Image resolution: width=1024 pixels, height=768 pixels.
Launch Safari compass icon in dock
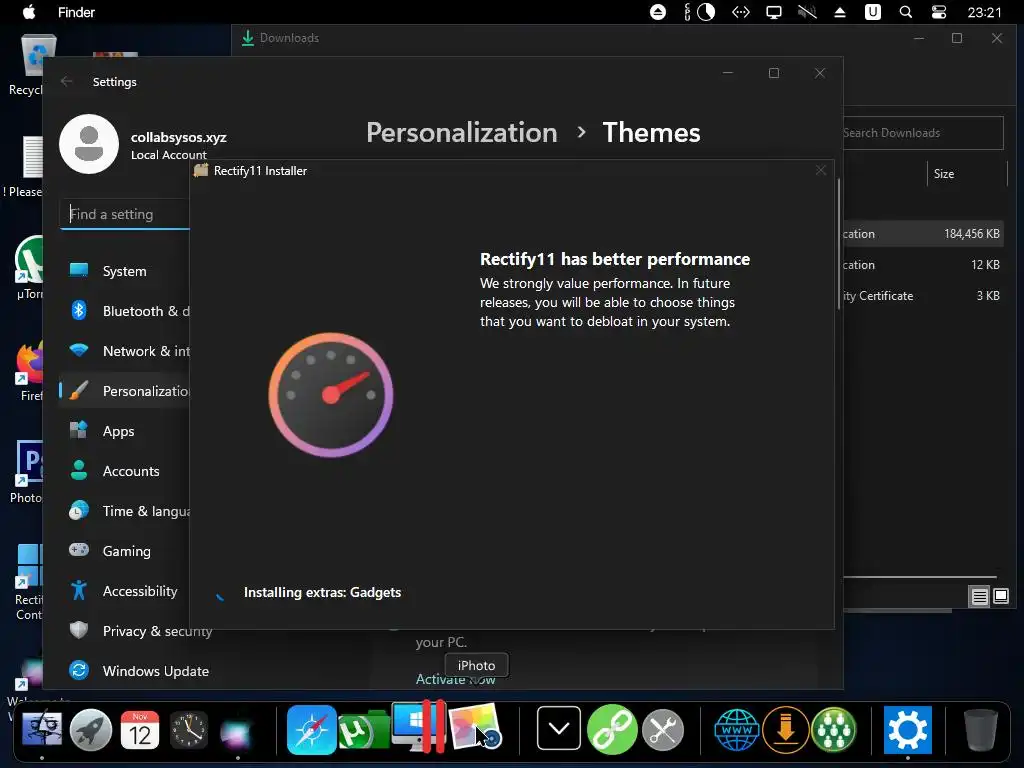tap(312, 729)
